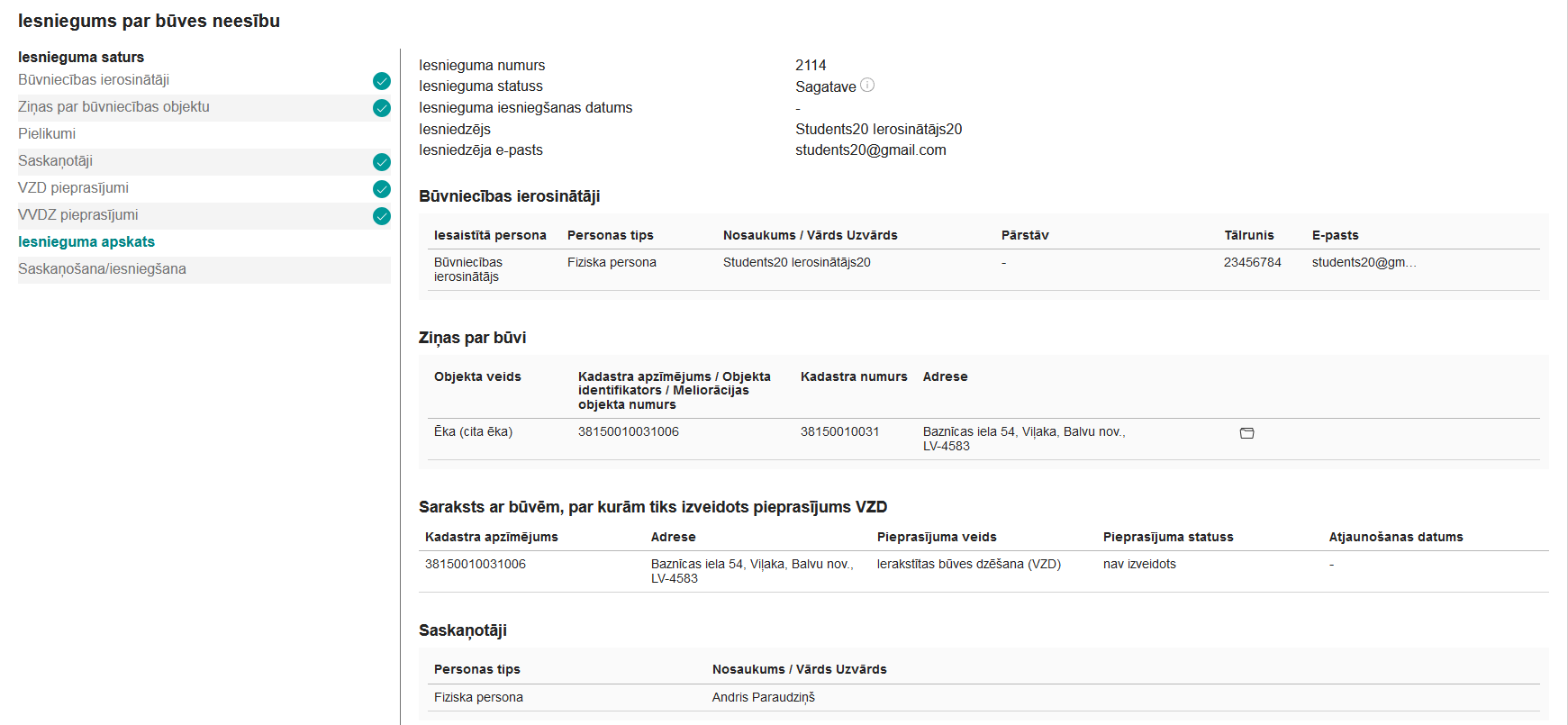The width and height of the screenshot is (1568, 725).
Task: Go to Ziņas par būvniecības objektu step
Action: 113,107
